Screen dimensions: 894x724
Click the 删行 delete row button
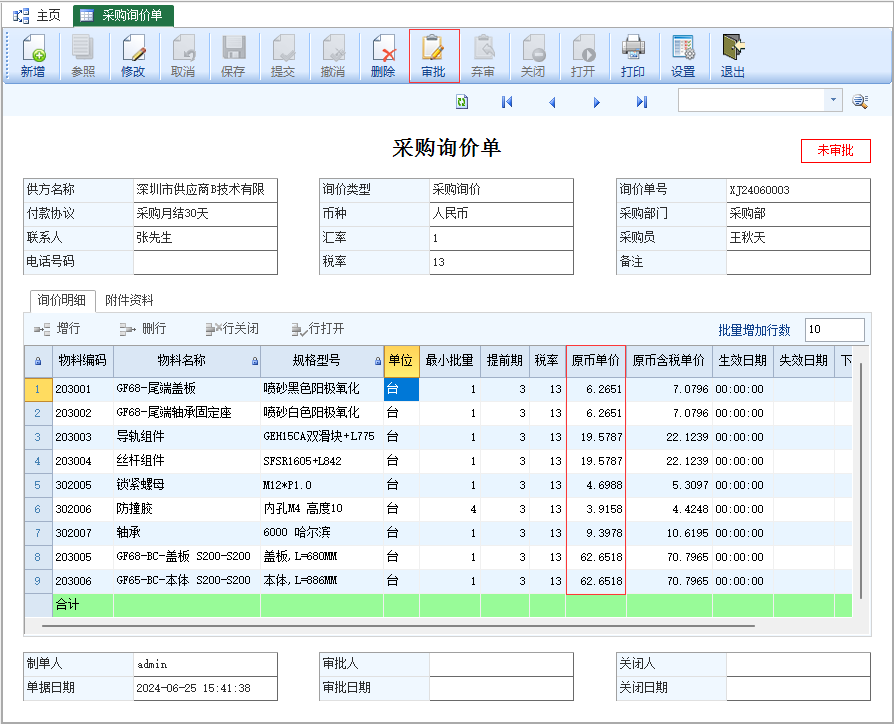click(143, 329)
